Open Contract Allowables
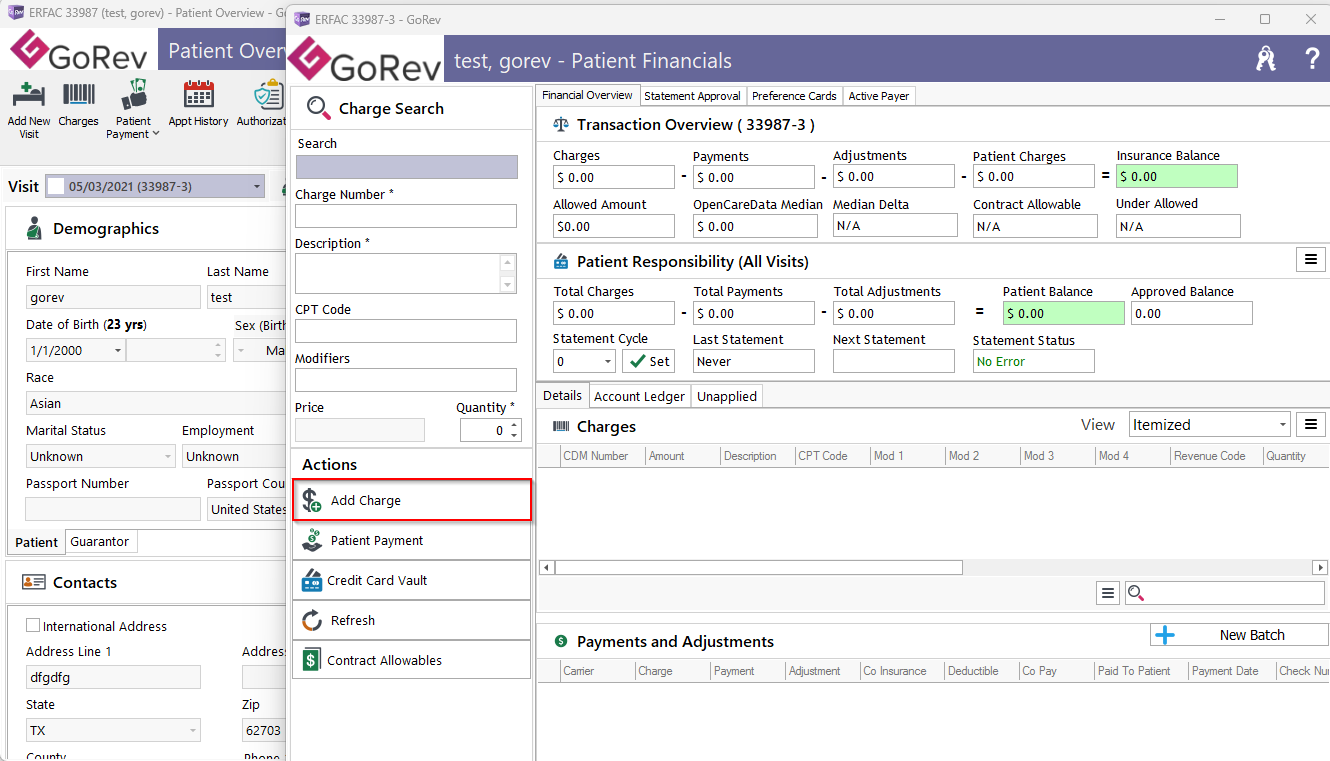The image size is (1330, 761). 412,660
